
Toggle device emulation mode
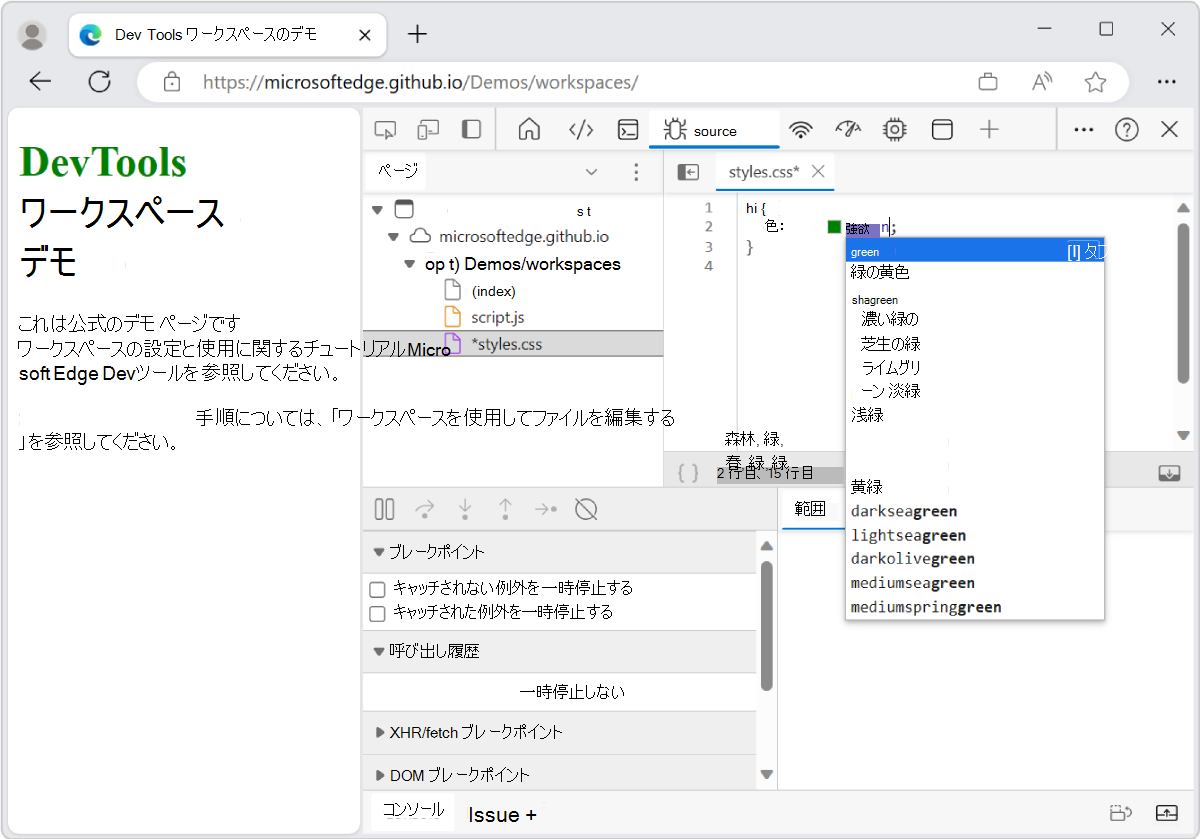click(428, 129)
